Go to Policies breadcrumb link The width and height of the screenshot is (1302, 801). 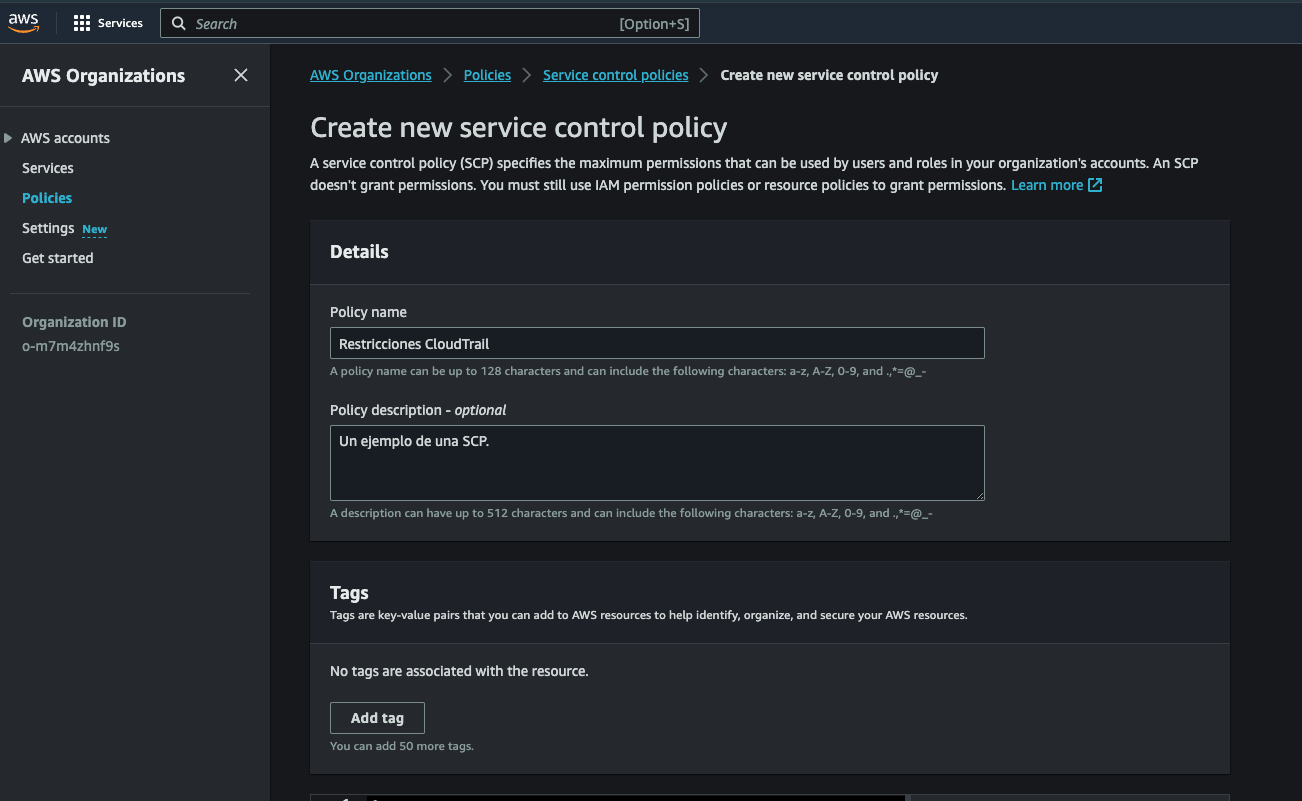(x=487, y=75)
